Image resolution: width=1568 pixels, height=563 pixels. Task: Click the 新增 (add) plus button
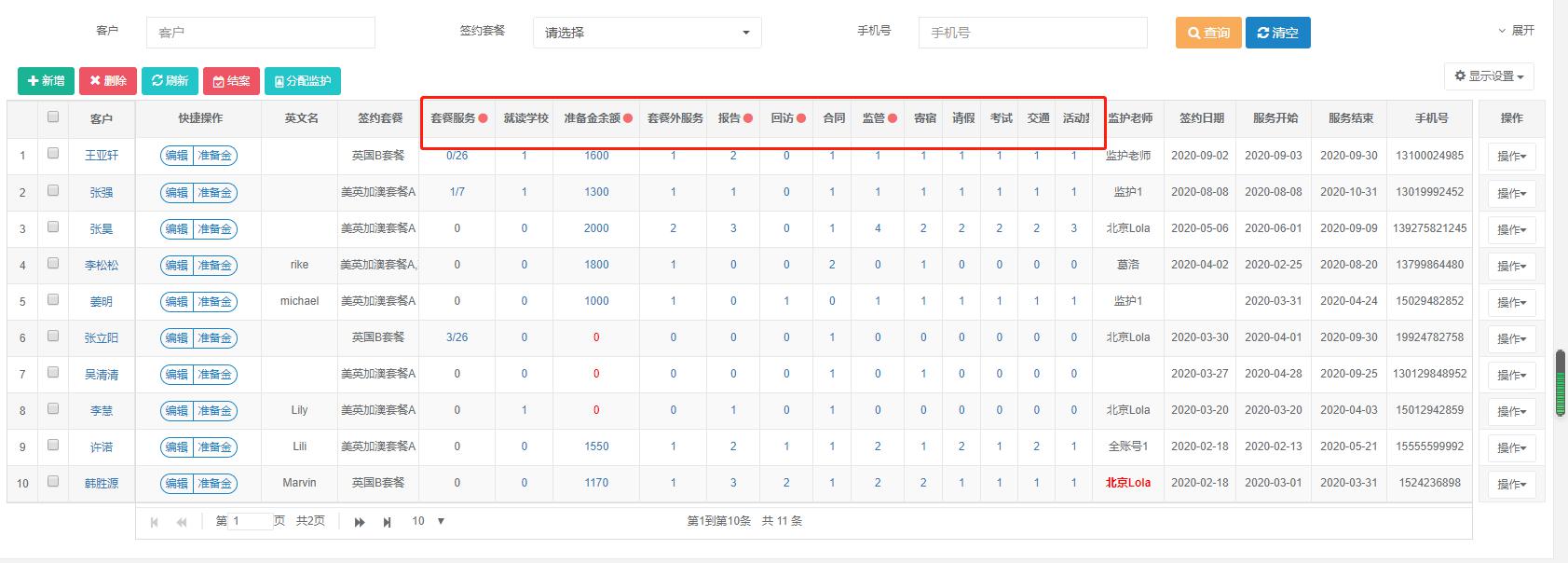point(46,81)
